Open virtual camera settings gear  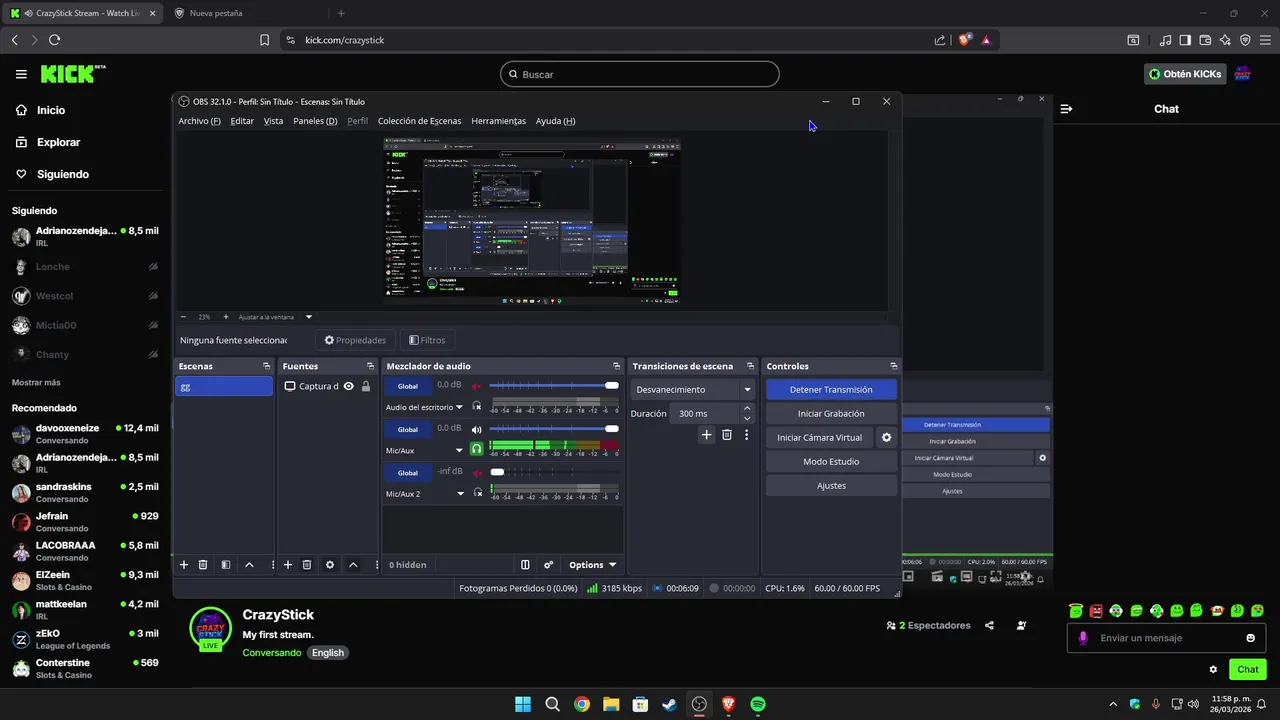click(886, 438)
